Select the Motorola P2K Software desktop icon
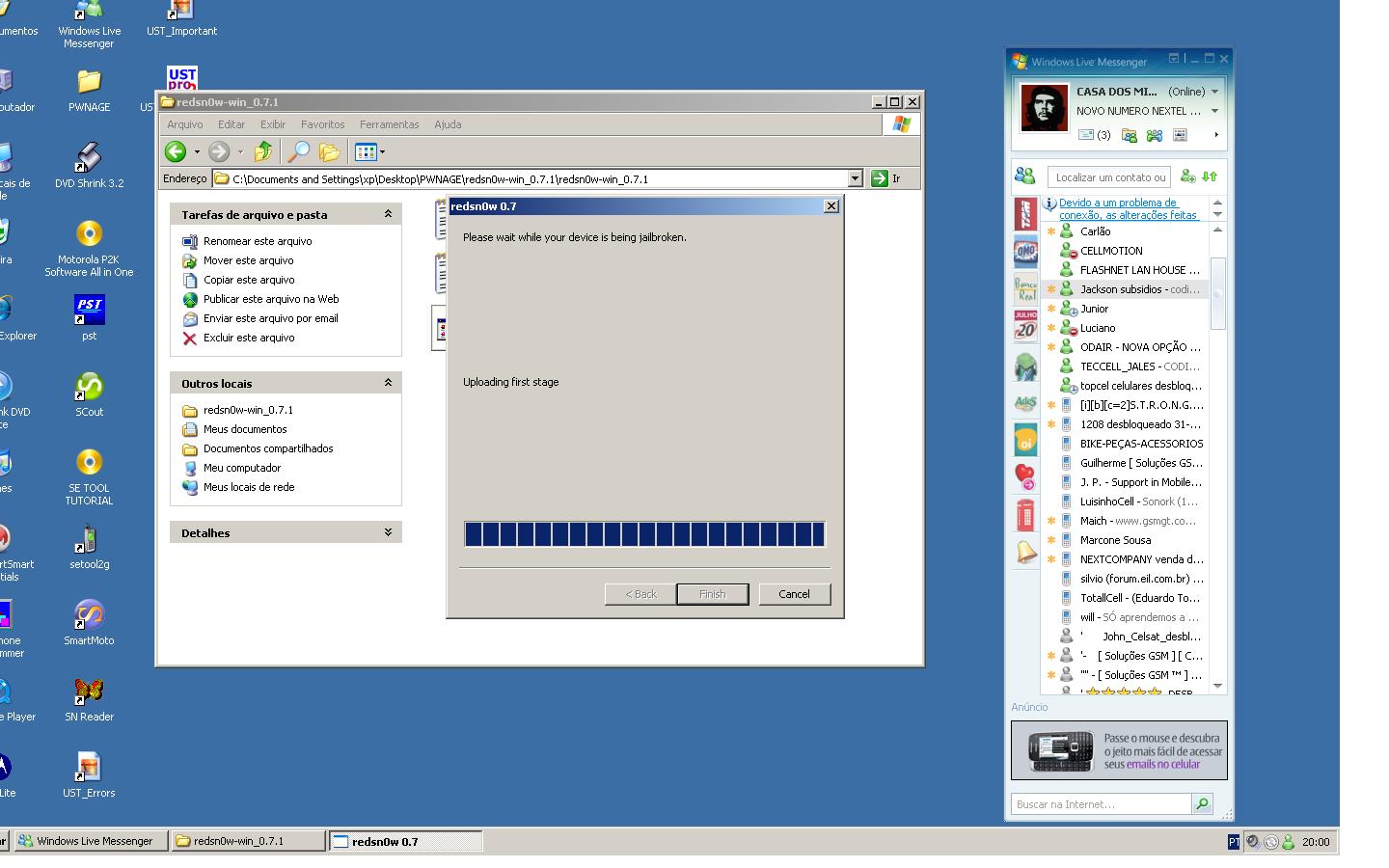The height and width of the screenshot is (868, 1389). [89, 248]
